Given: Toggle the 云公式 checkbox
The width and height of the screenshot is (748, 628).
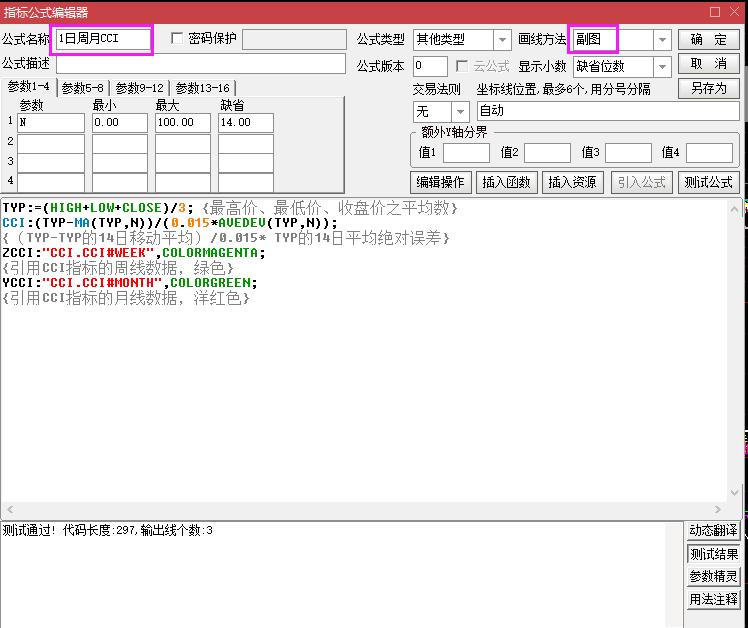Looking at the screenshot, I should [462, 66].
